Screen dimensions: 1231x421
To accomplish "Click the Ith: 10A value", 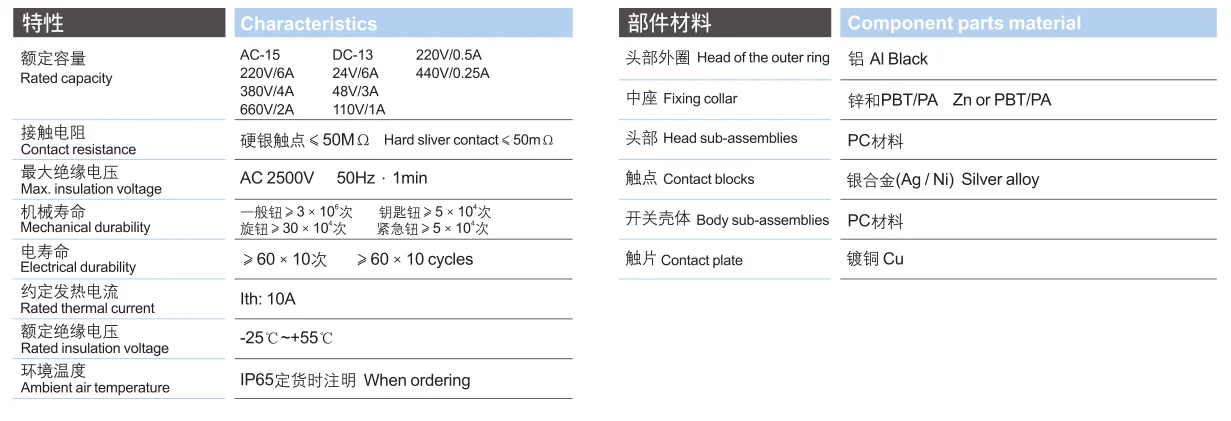I will (x=268, y=299).
